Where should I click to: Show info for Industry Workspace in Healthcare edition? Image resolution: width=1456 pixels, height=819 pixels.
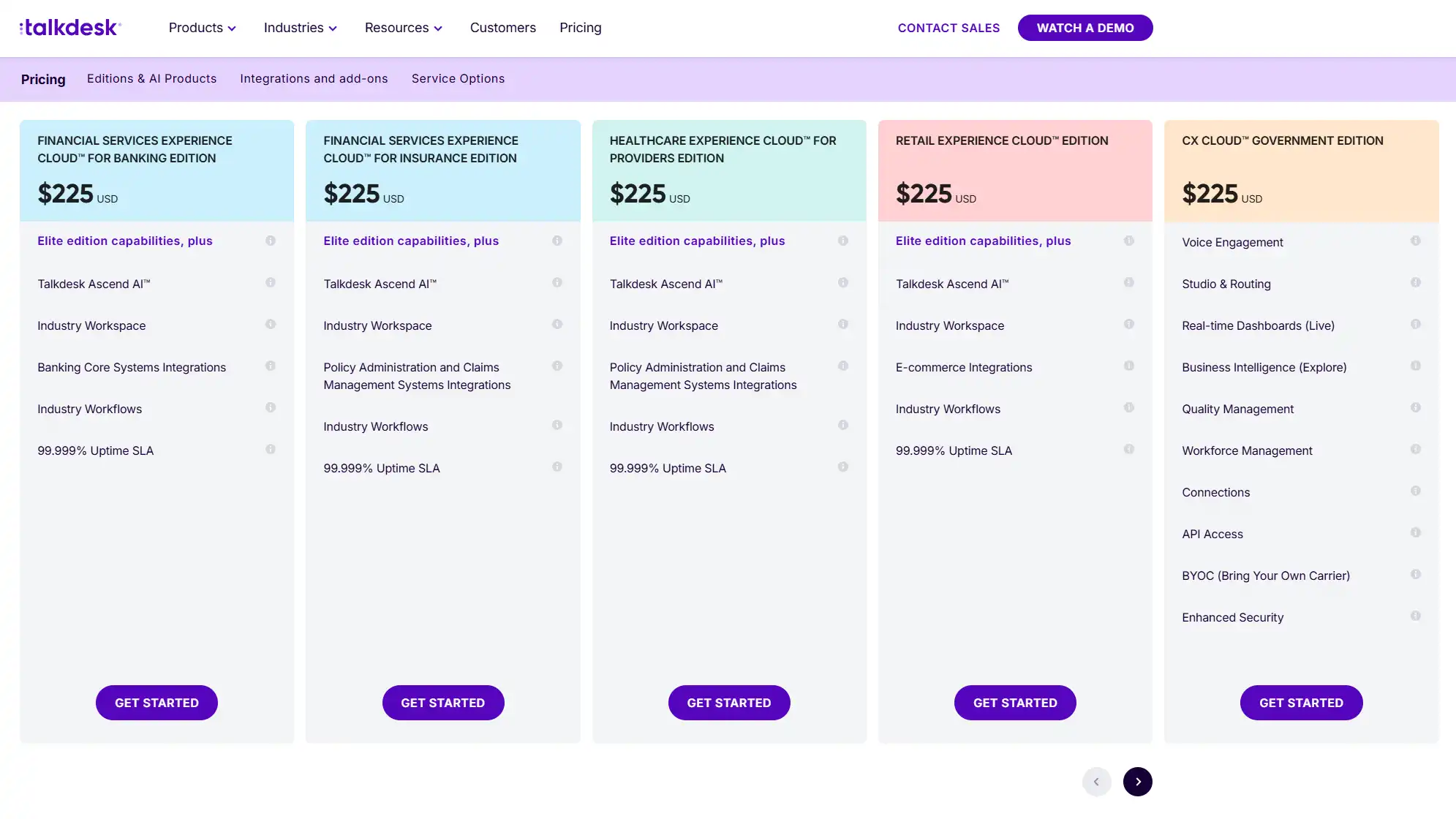pyautogui.click(x=843, y=324)
